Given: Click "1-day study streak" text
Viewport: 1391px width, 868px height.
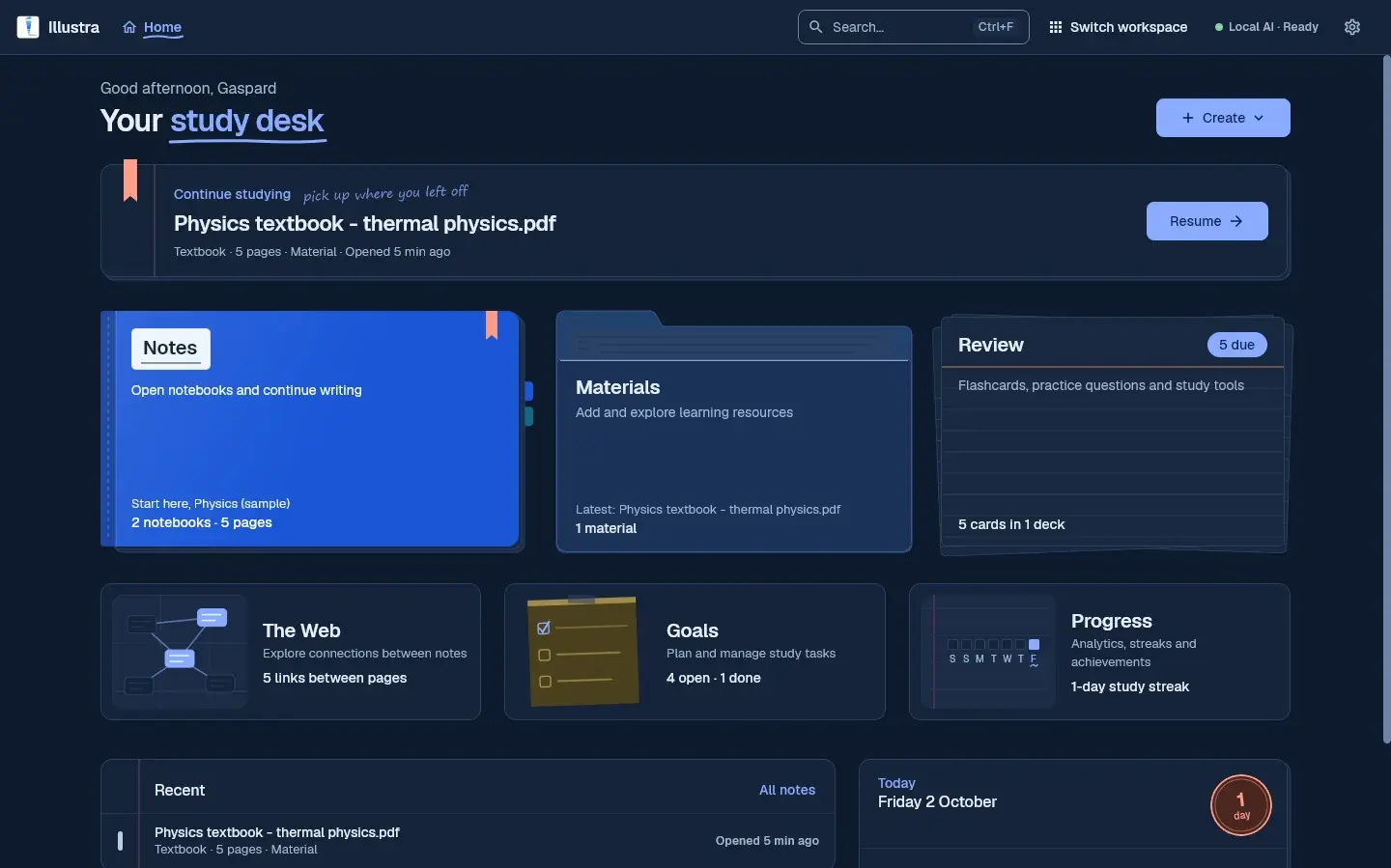Looking at the screenshot, I should click(x=1130, y=686).
